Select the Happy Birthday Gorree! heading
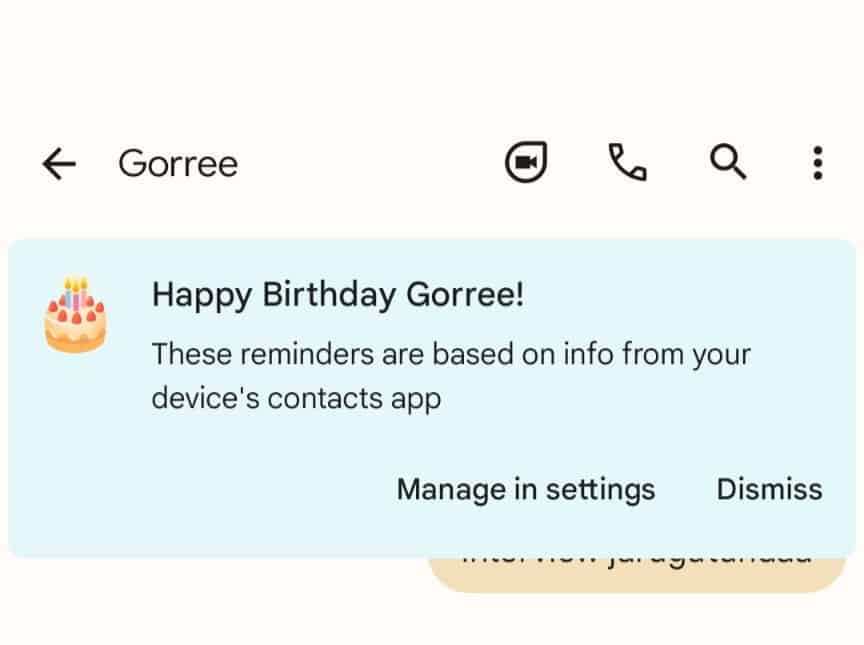This screenshot has width=864, height=645. coord(337,295)
